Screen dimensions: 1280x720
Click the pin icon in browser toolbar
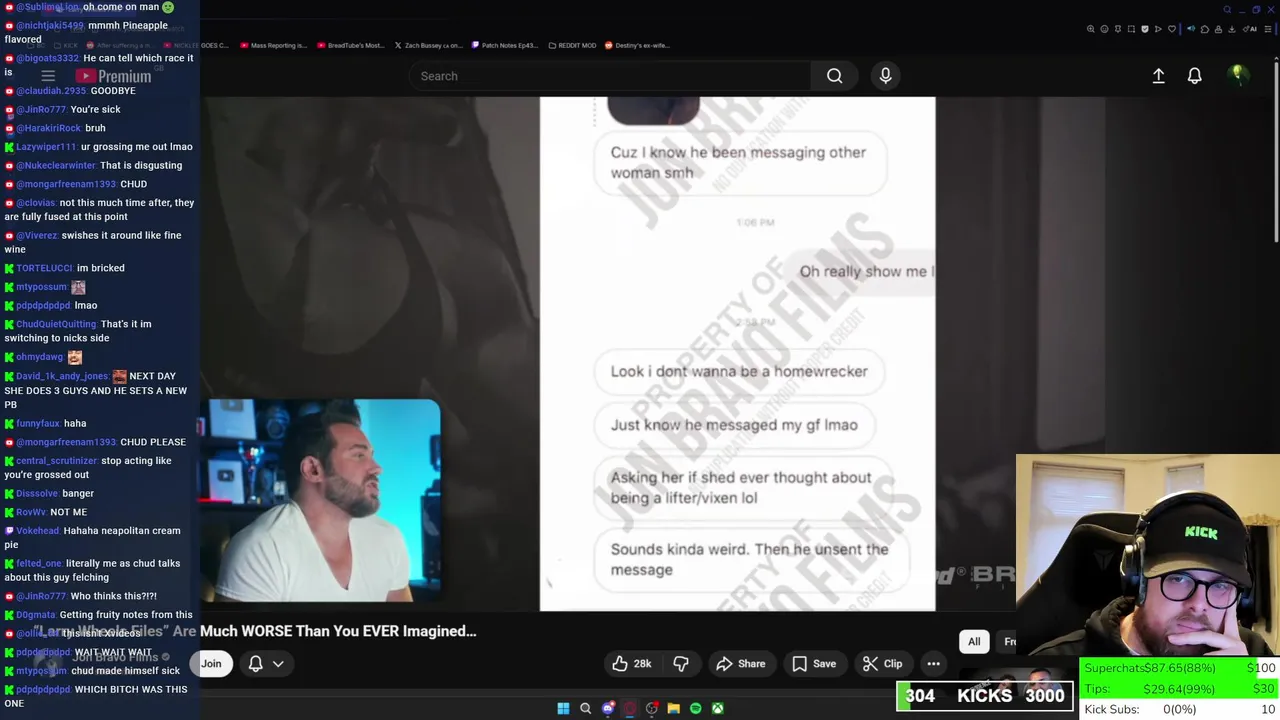click(1118, 29)
